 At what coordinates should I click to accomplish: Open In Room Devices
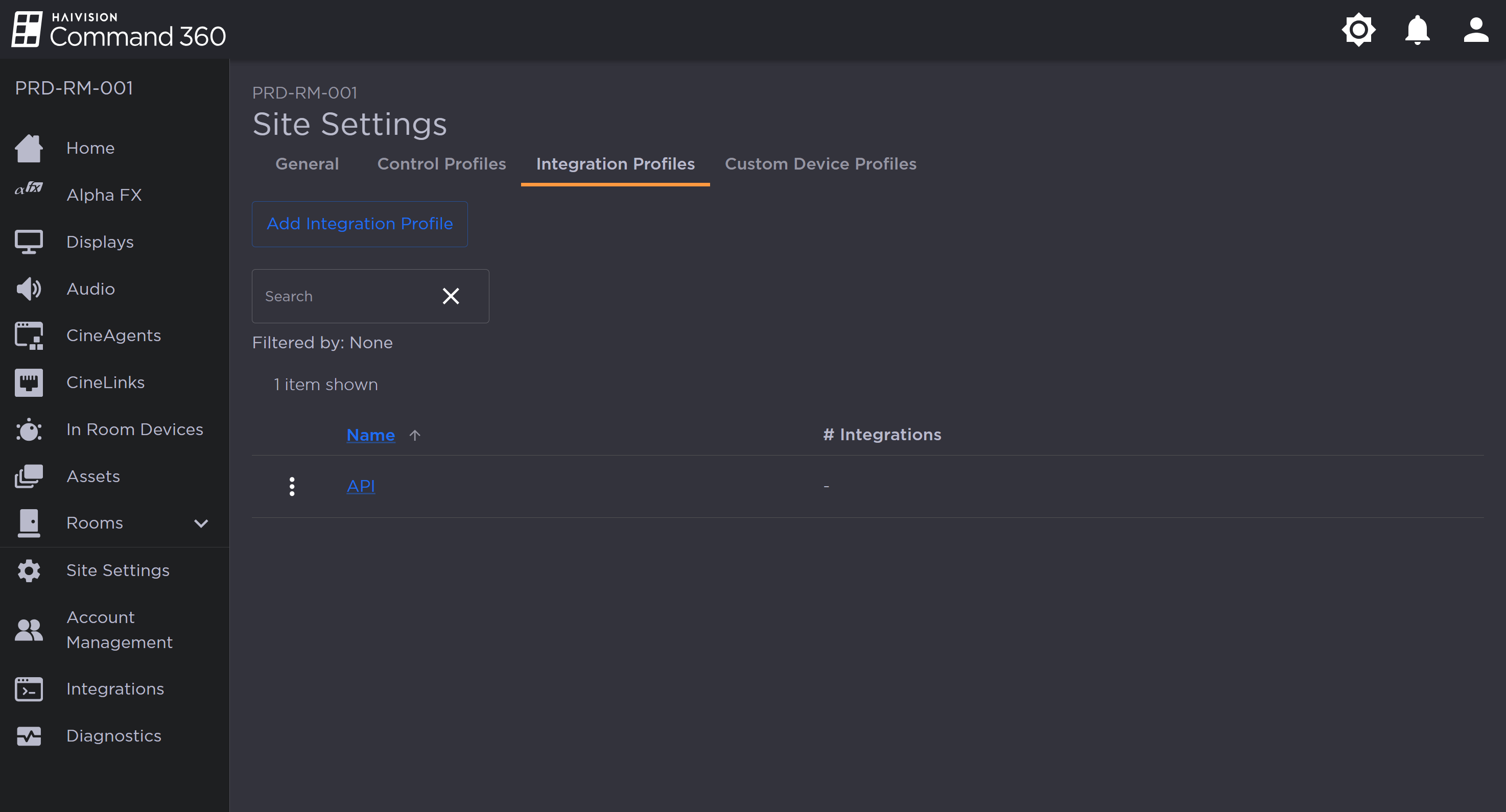135,429
